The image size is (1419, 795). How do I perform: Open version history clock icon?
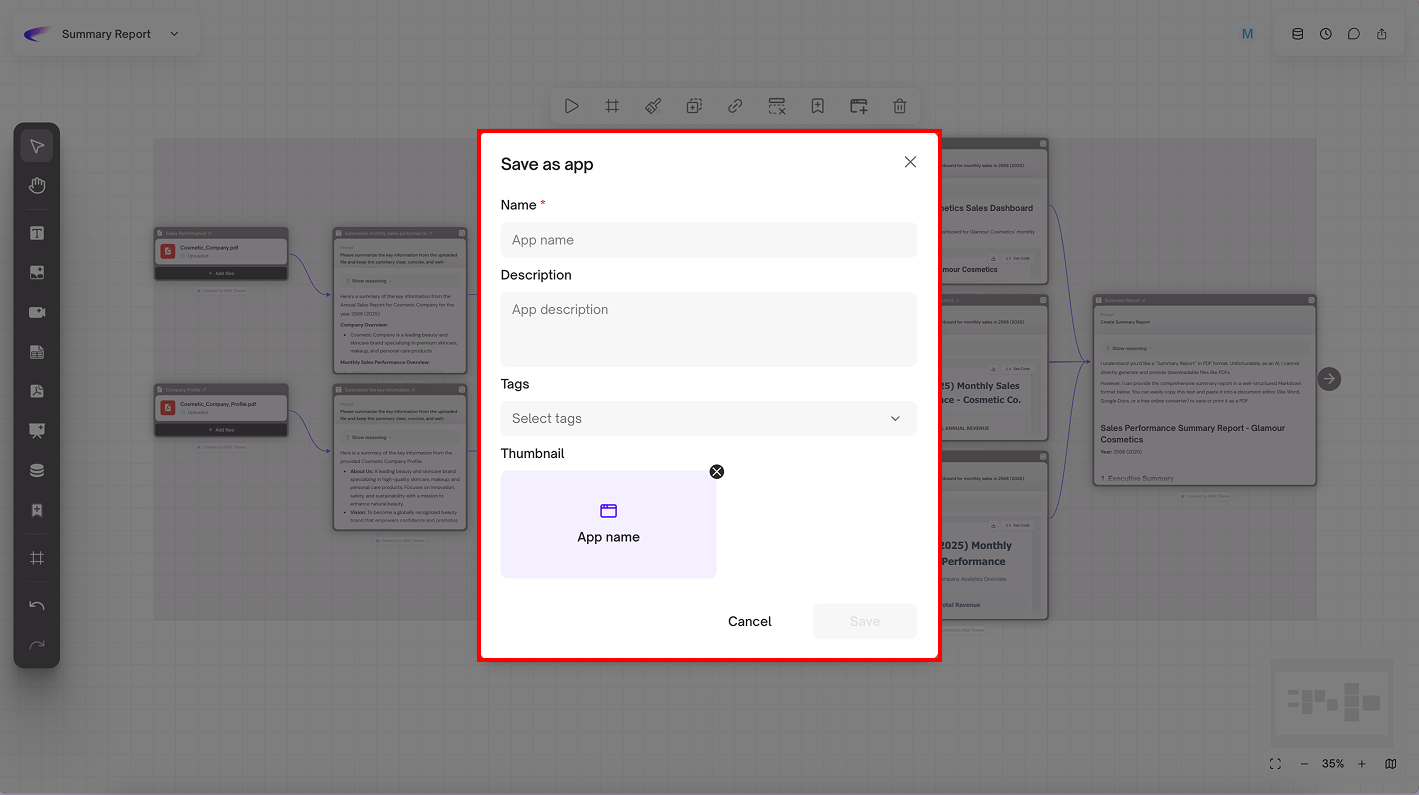[x=1325, y=34]
